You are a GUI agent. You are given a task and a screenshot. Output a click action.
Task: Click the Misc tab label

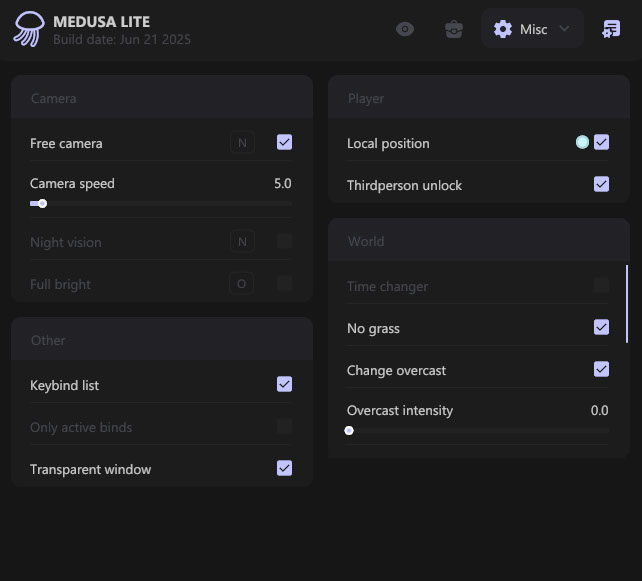pyautogui.click(x=534, y=30)
